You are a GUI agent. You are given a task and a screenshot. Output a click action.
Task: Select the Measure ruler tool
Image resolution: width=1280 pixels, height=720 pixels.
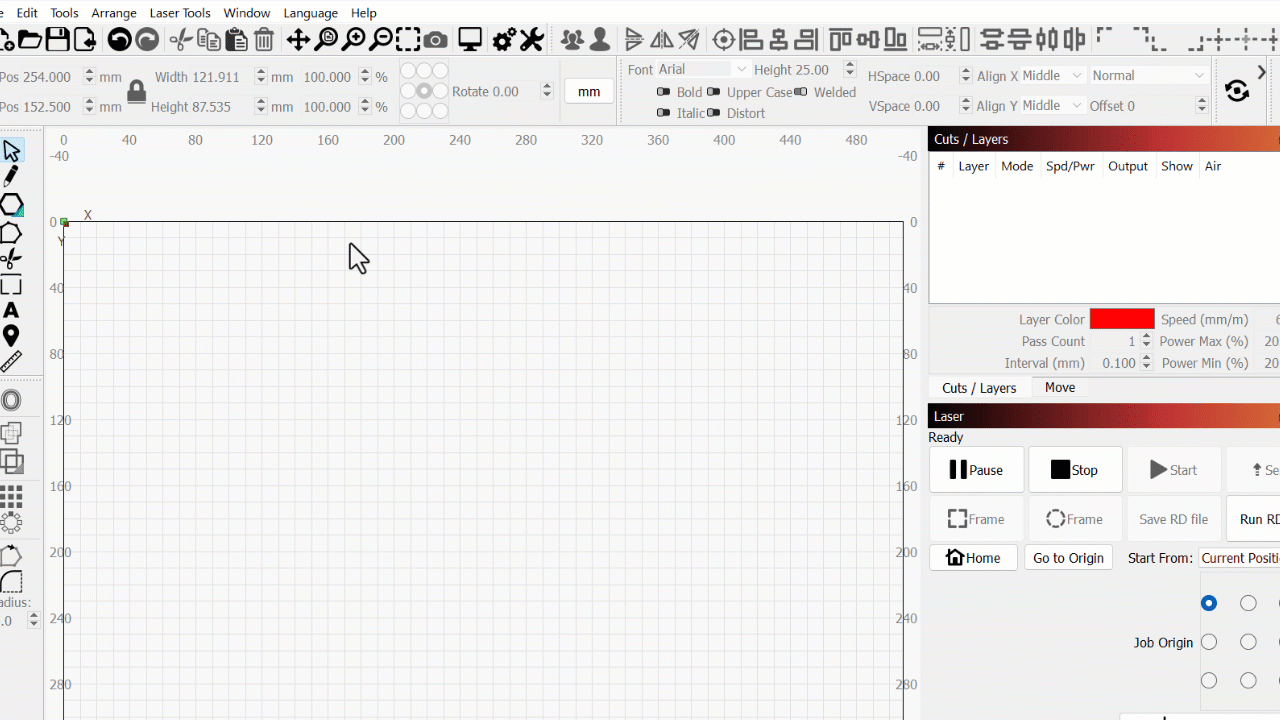coord(11,362)
